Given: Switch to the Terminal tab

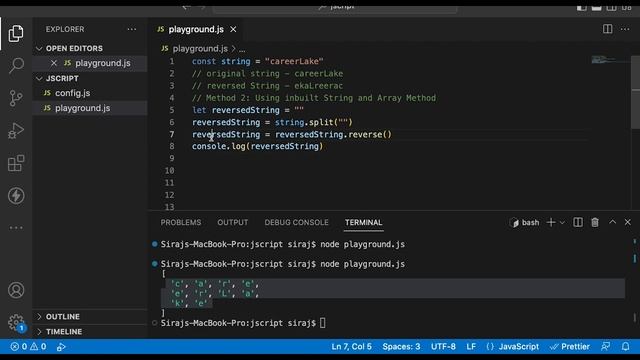Looking at the screenshot, I should (x=363, y=222).
